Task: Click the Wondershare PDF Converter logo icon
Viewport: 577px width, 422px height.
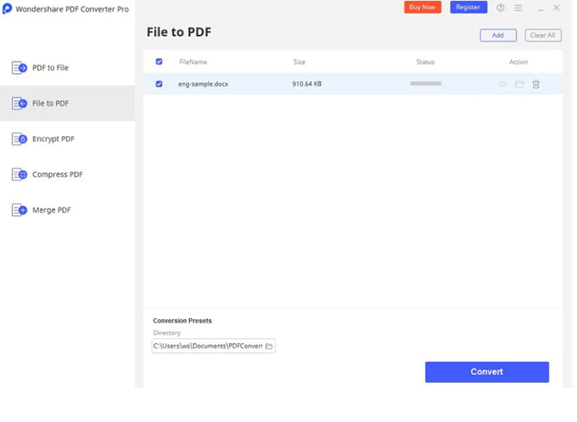Action: pyautogui.click(x=7, y=8)
